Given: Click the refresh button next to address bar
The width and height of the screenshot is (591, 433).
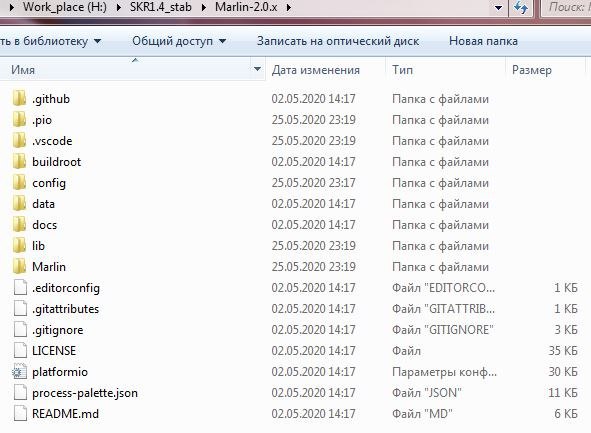Looking at the screenshot, I should pyautogui.click(x=521, y=8).
